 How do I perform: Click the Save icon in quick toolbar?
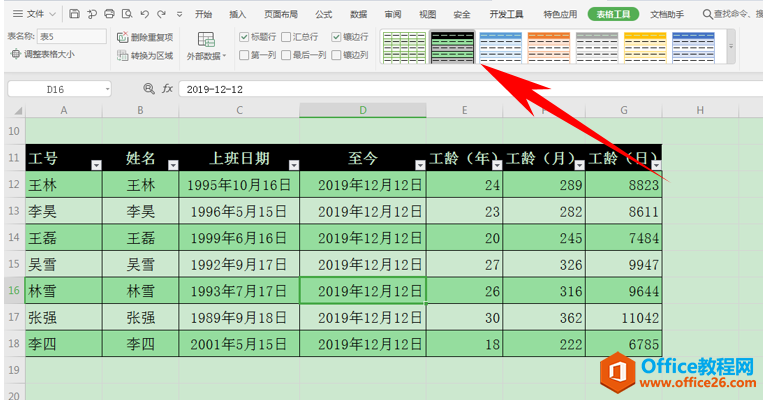(75, 15)
